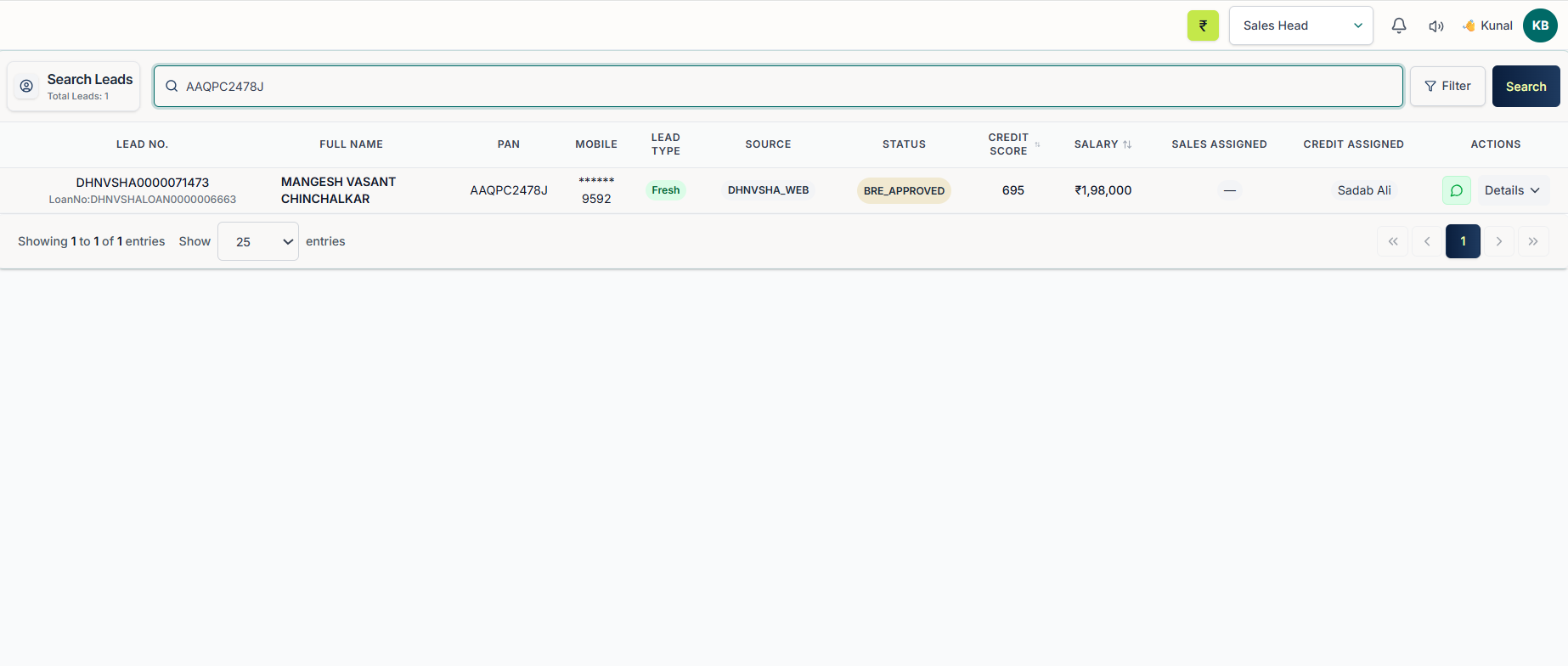Sort by the Salary sort arrows

click(x=1127, y=144)
